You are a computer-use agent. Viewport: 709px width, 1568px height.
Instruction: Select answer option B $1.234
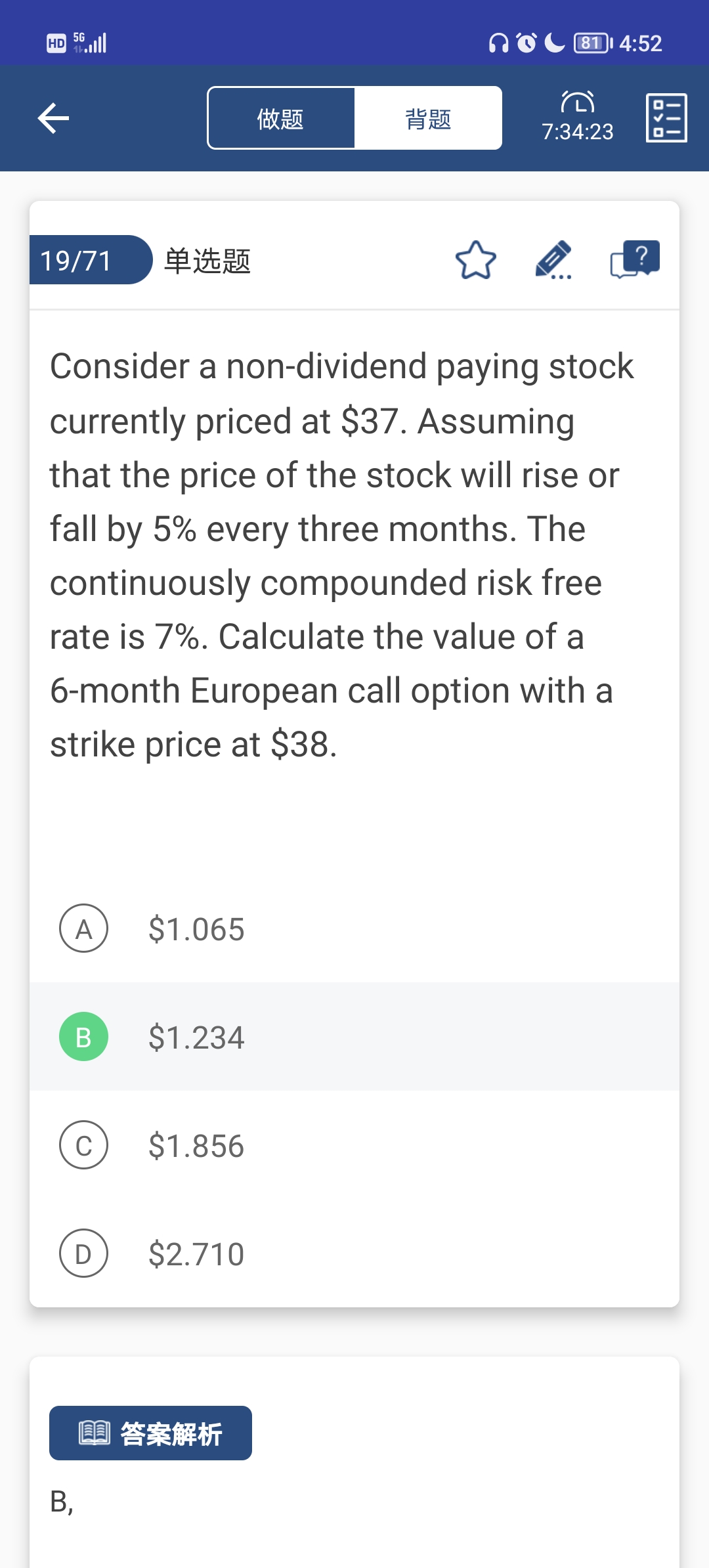pyautogui.click(x=84, y=1037)
